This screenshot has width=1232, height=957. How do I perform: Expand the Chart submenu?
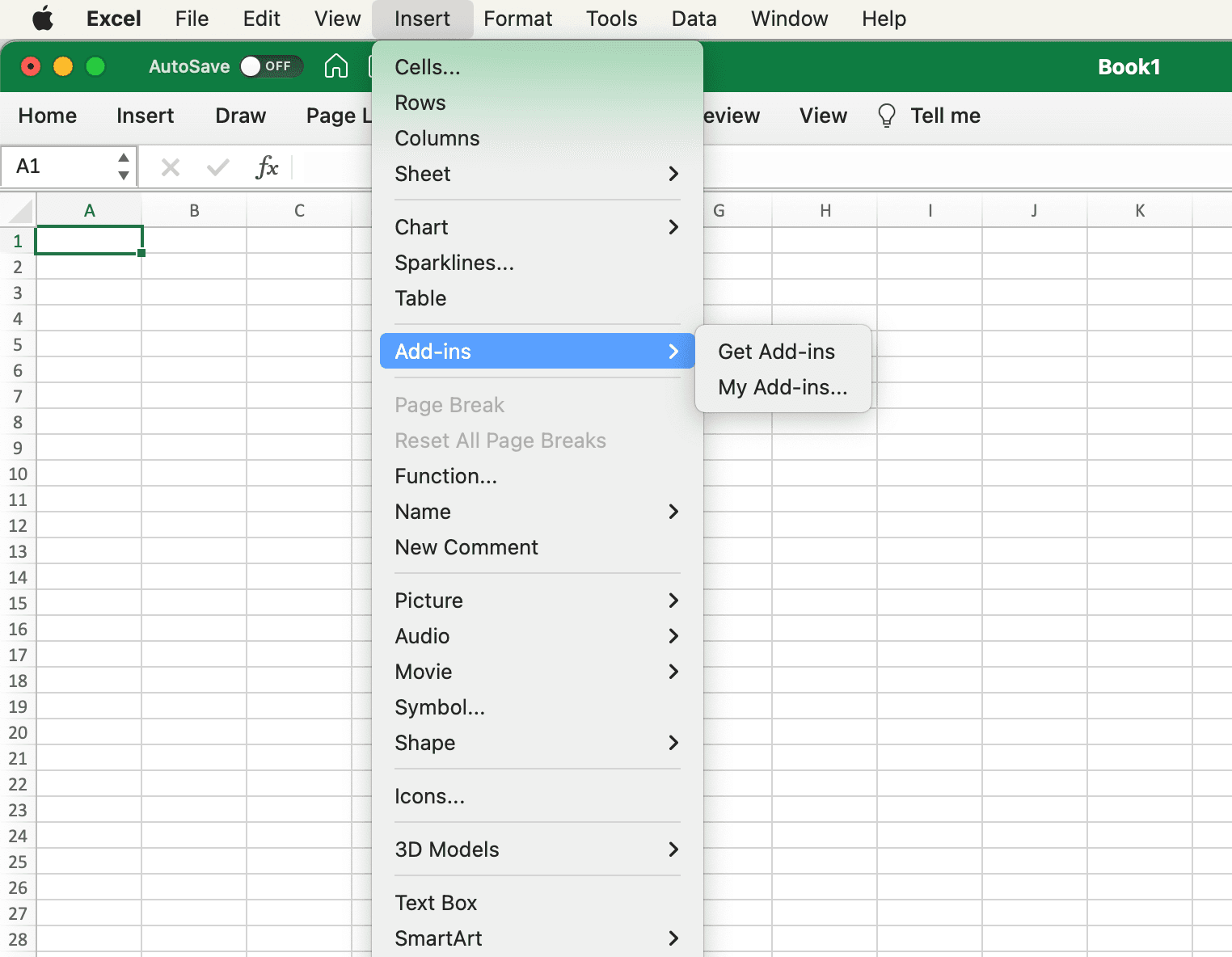(673, 227)
